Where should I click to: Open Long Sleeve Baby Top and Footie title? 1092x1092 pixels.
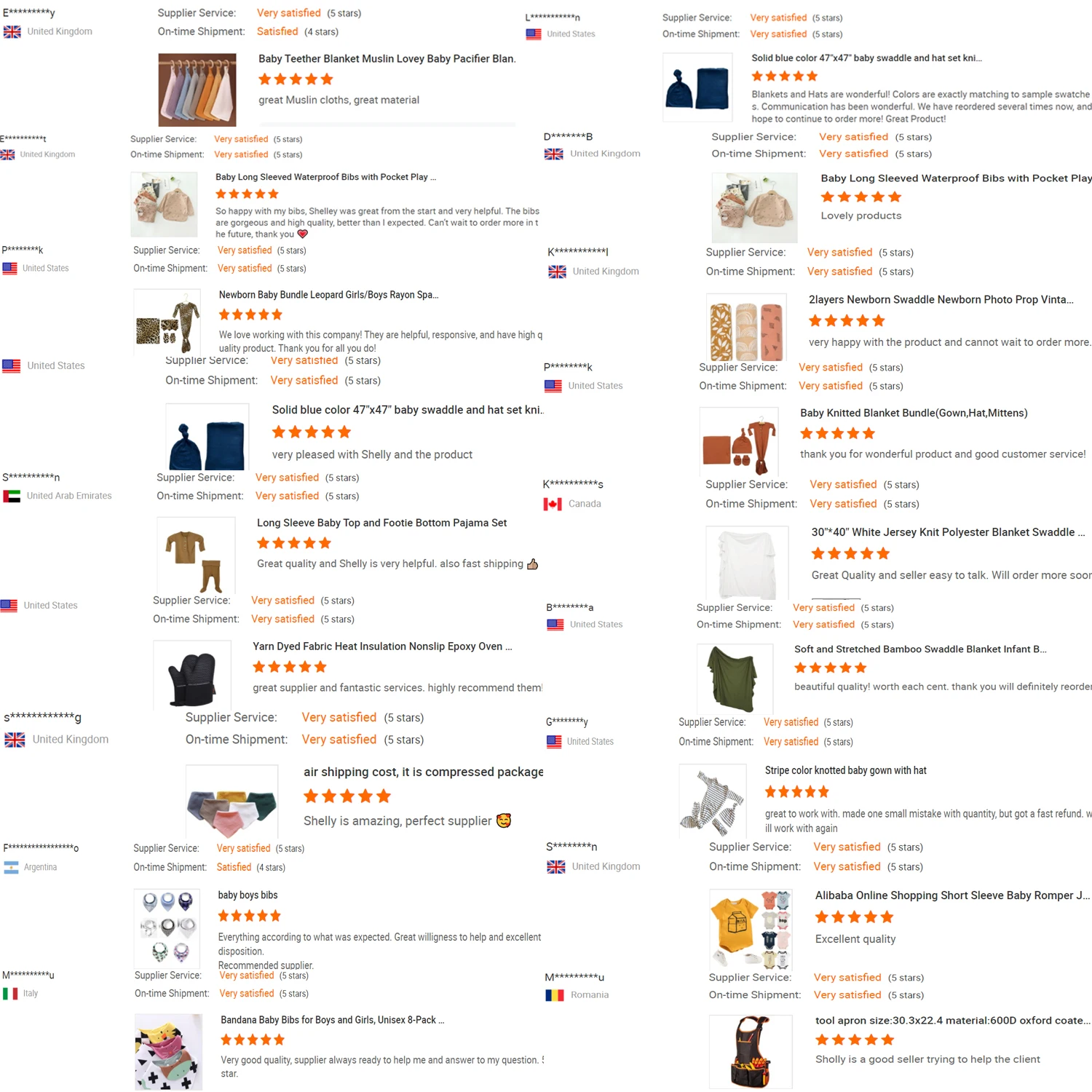(x=381, y=523)
